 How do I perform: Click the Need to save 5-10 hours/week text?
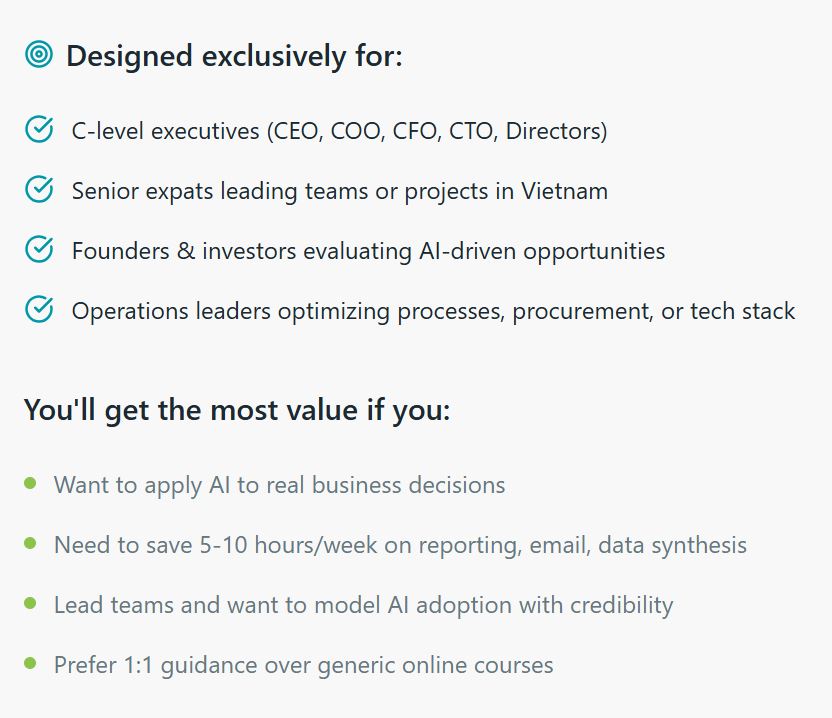400,545
